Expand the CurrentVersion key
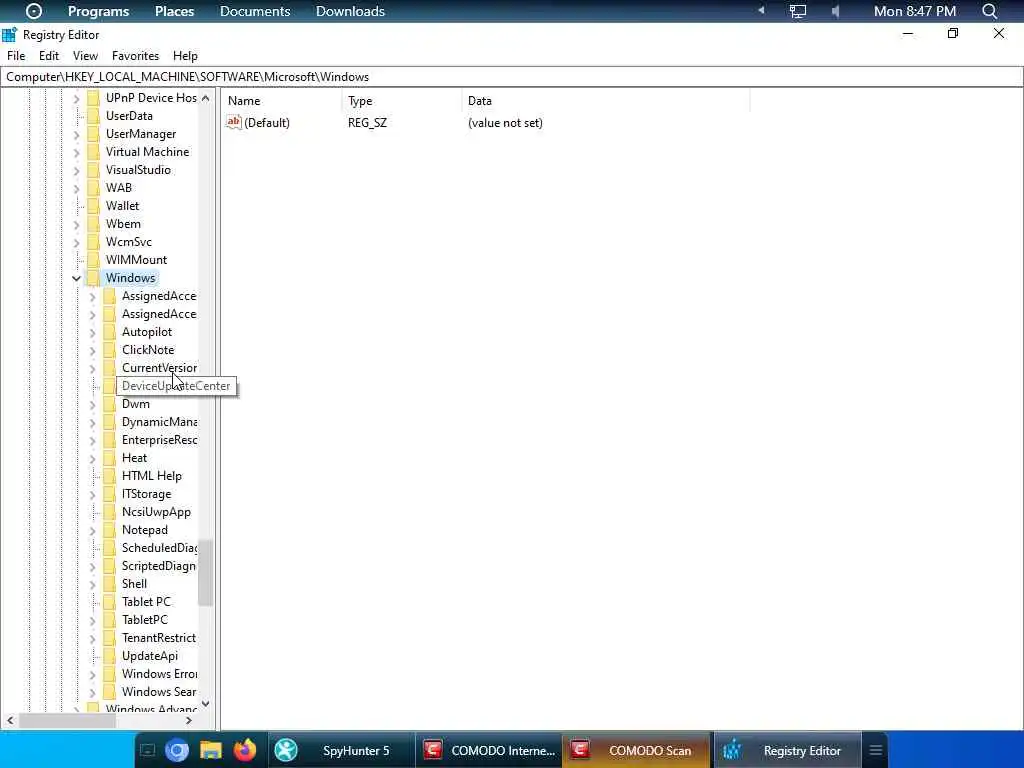Image resolution: width=1024 pixels, height=768 pixels. coord(92,368)
